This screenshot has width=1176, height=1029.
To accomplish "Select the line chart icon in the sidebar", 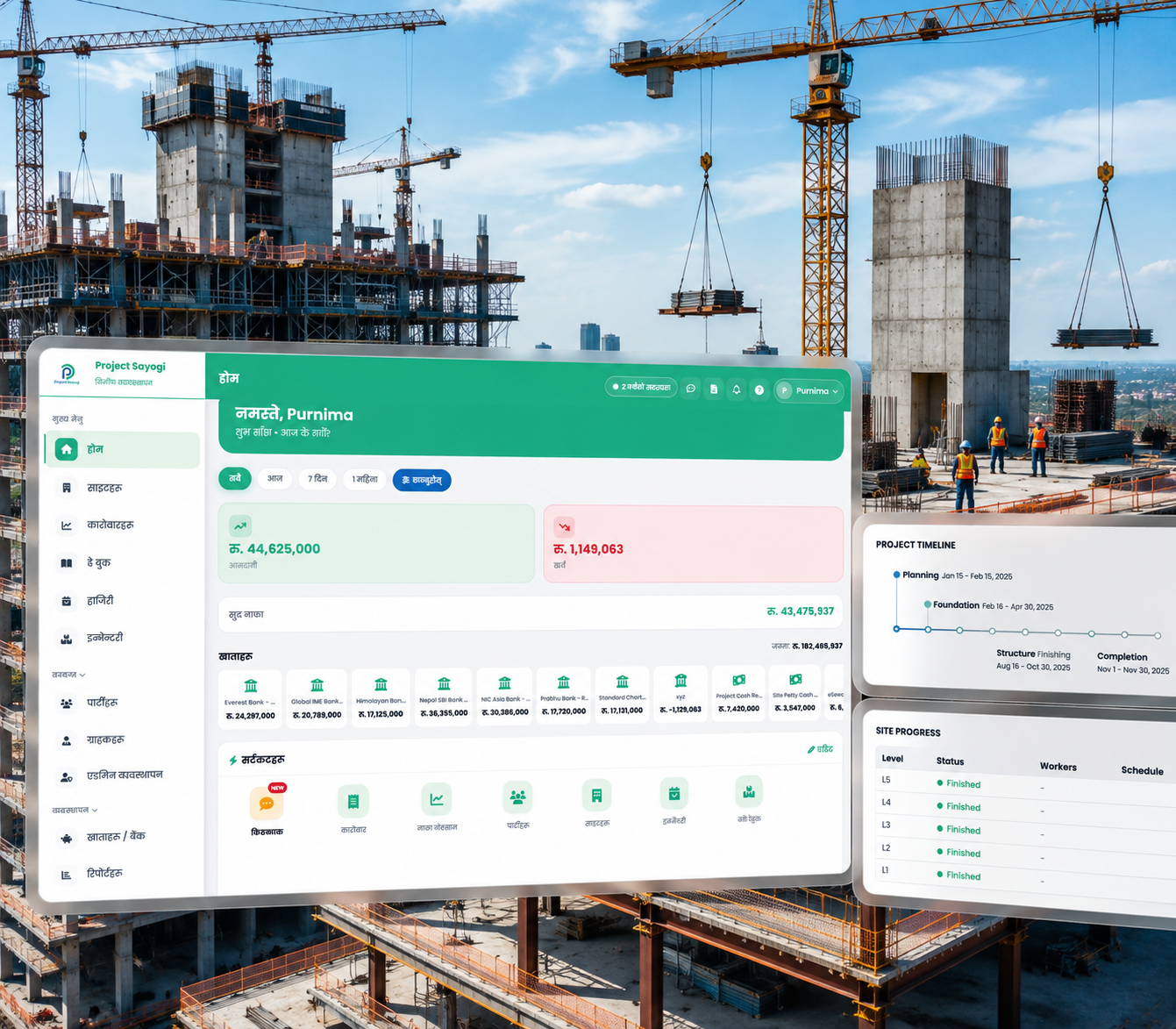I will (67, 525).
